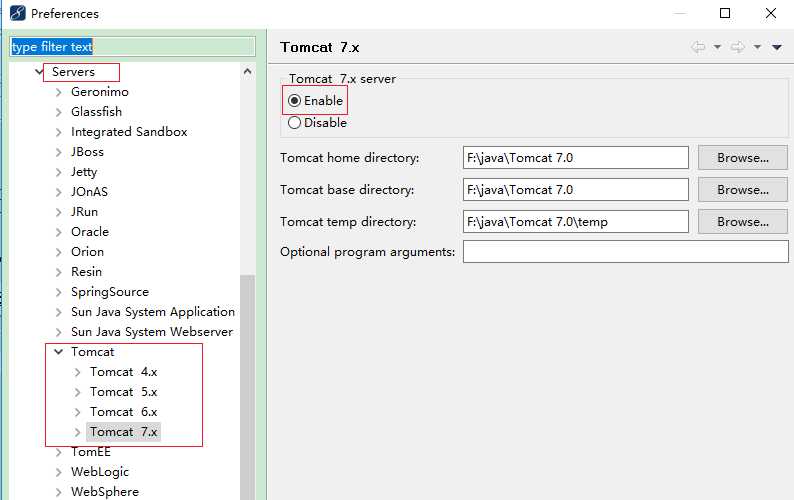Viewport: 794px width, 500px height.
Task: Select Sun Java System Application item
Action: tap(153, 312)
